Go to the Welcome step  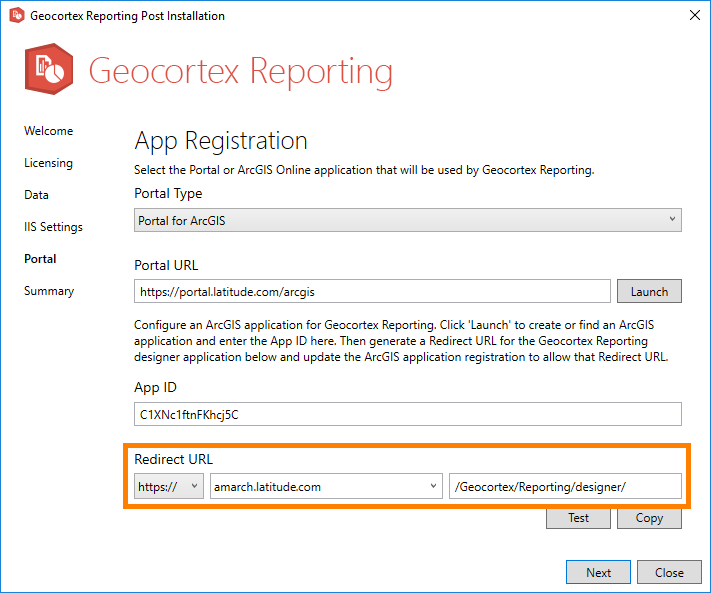pyautogui.click(x=49, y=131)
